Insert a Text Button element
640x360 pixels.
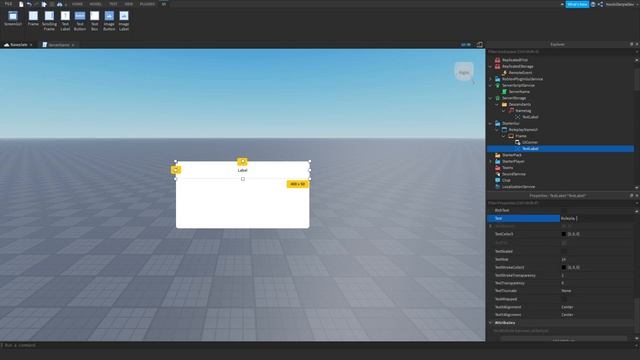pos(80,20)
